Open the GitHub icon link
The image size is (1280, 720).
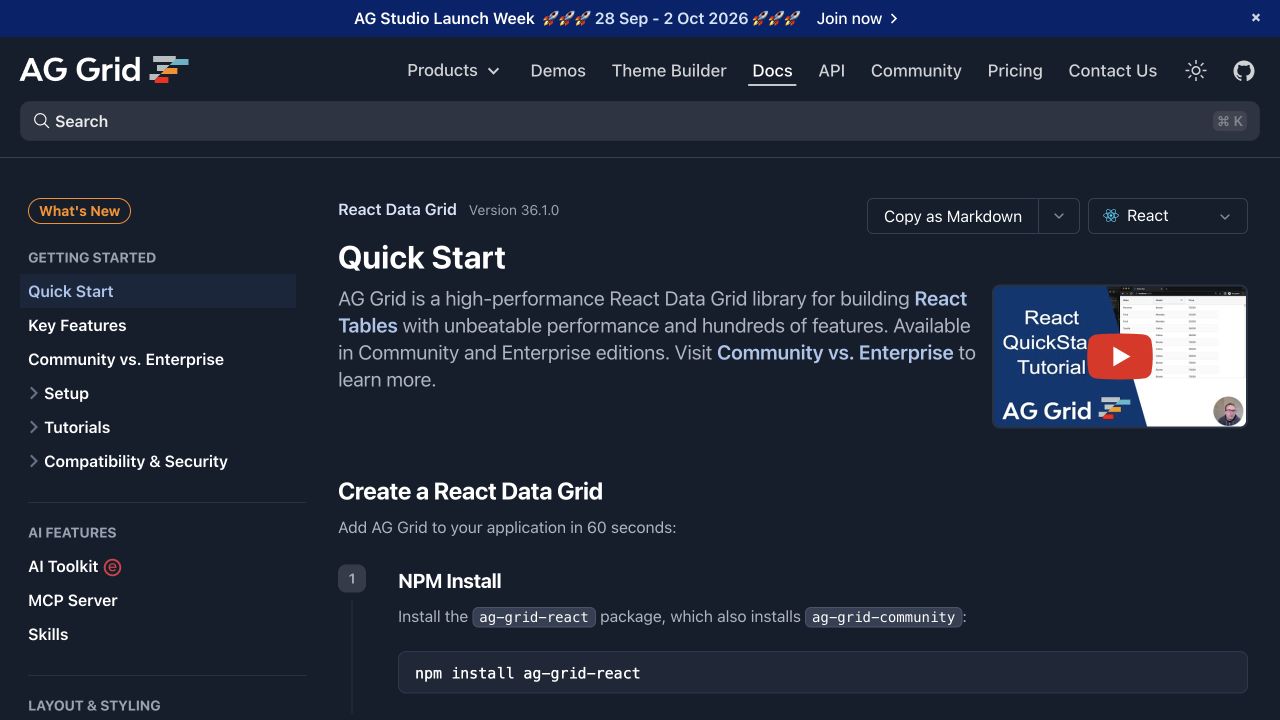click(x=1244, y=70)
